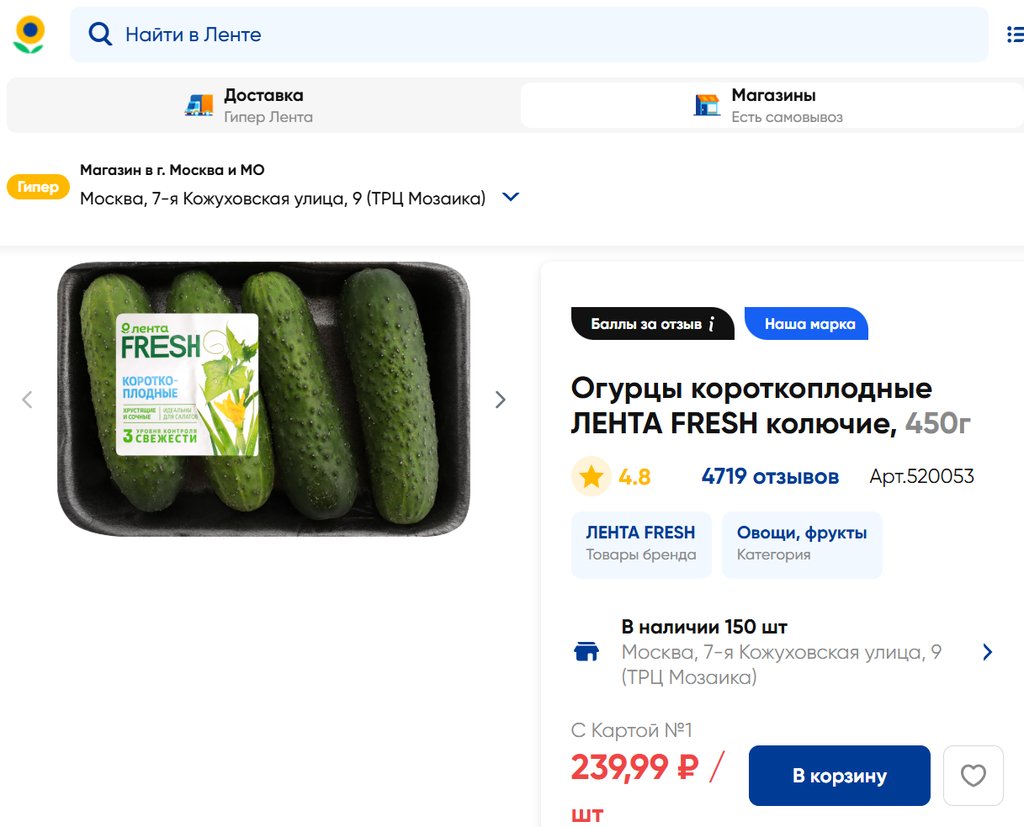The image size is (1024, 827).
Task: Click the shop icon near availability
Action: tap(586, 652)
